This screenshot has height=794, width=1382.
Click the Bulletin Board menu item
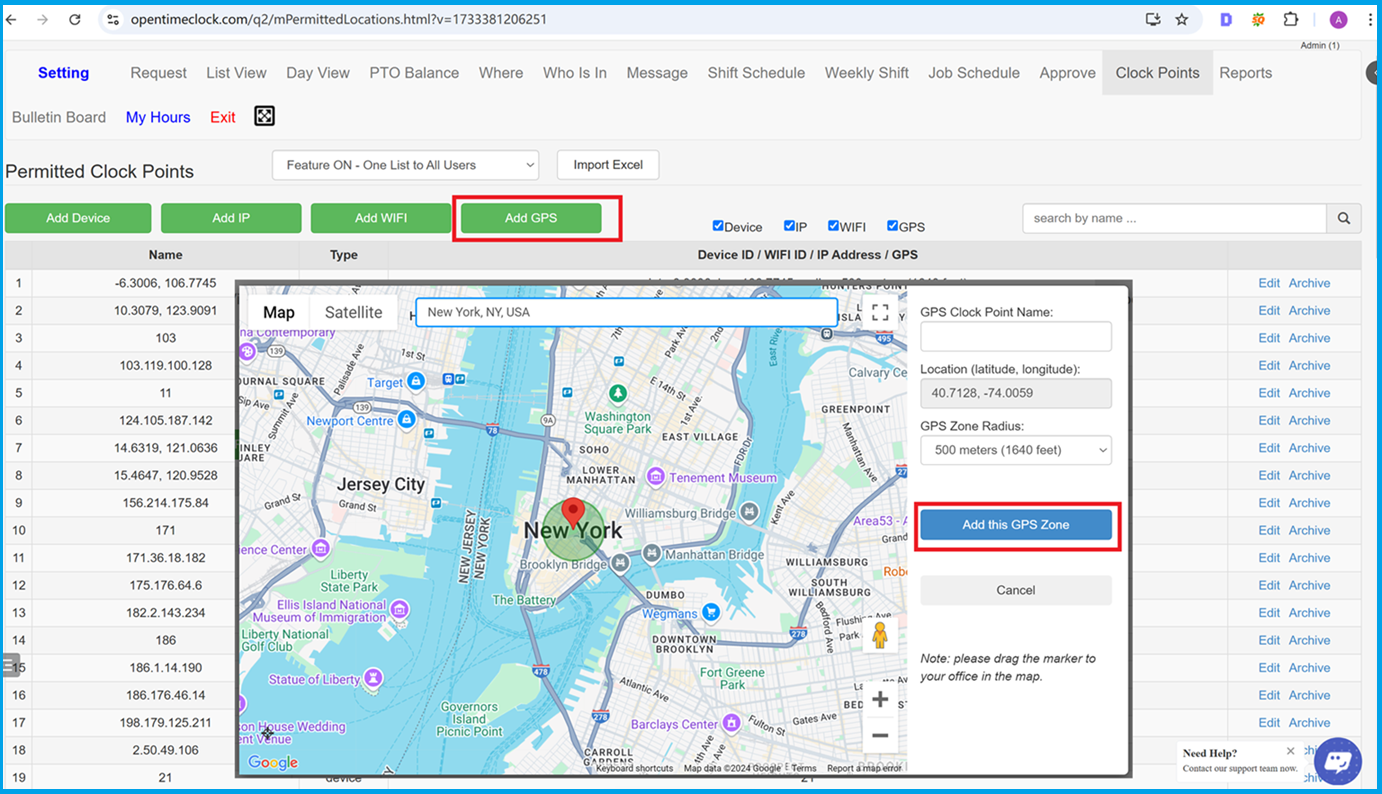coord(59,117)
